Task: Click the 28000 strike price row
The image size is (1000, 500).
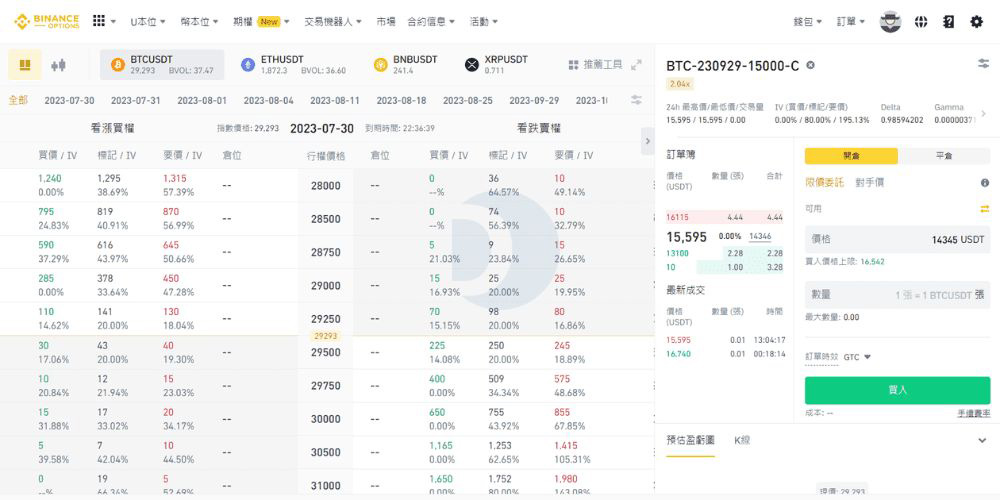Action: click(x=327, y=186)
